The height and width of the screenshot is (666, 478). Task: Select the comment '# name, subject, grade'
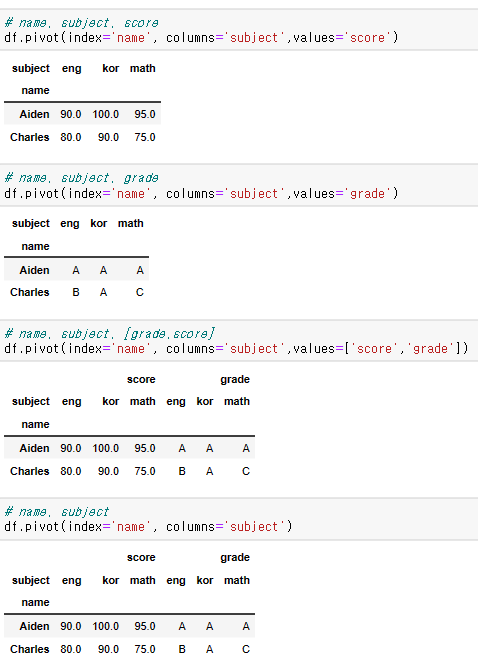click(82, 178)
